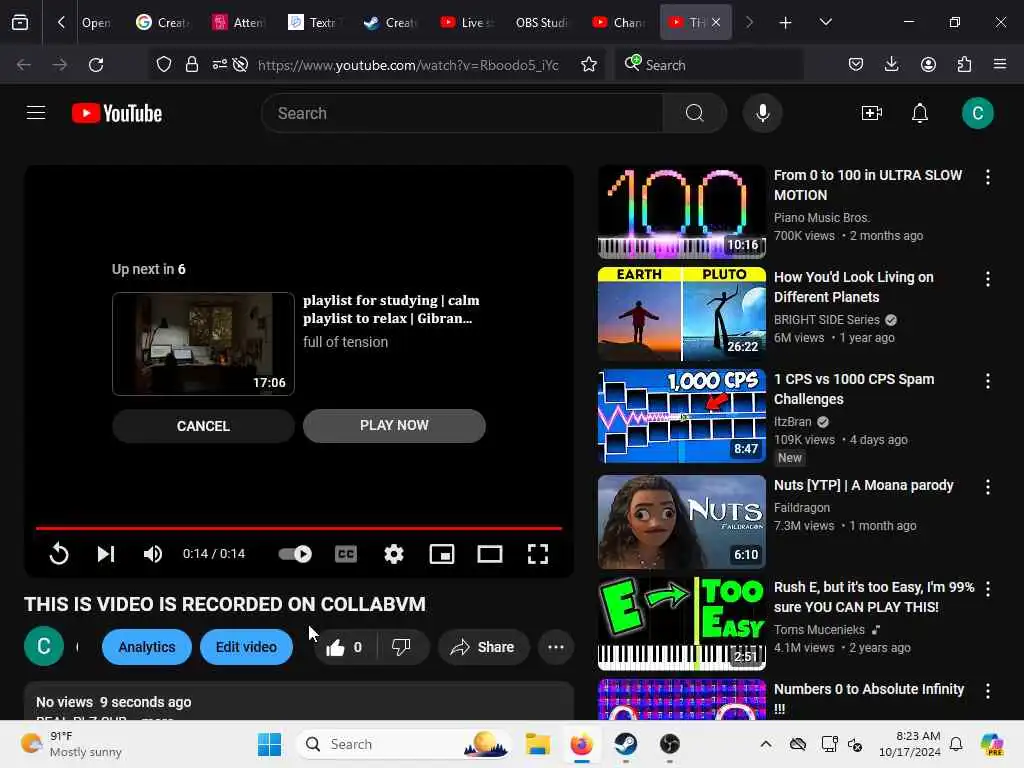Open the tracking protection shield icon

click(x=164, y=64)
